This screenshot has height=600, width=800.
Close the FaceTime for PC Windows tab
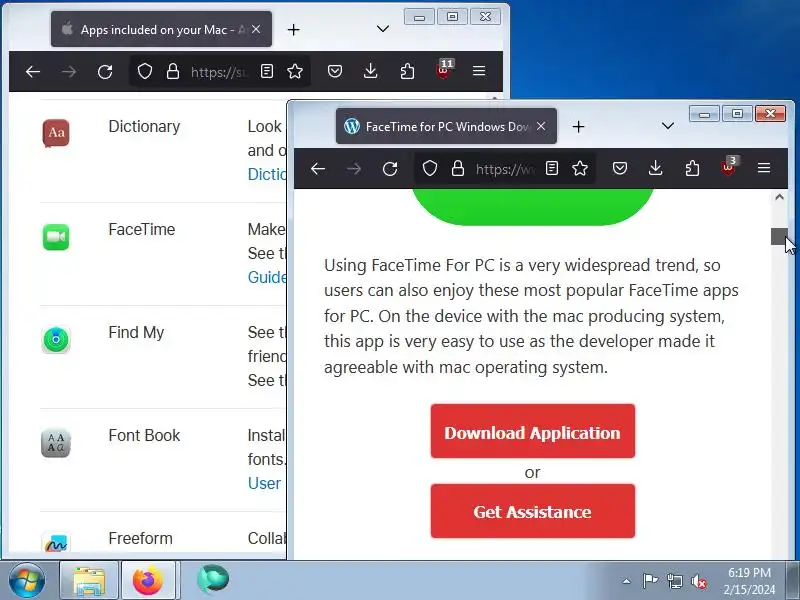coord(541,126)
